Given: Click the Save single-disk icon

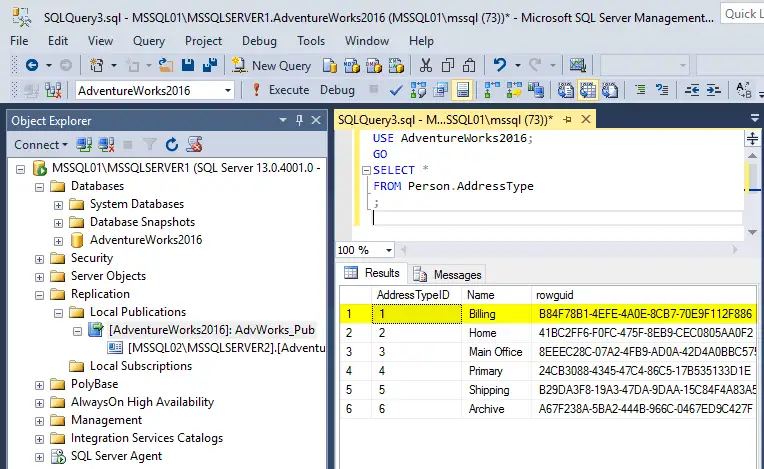Looking at the screenshot, I should click(188, 65).
